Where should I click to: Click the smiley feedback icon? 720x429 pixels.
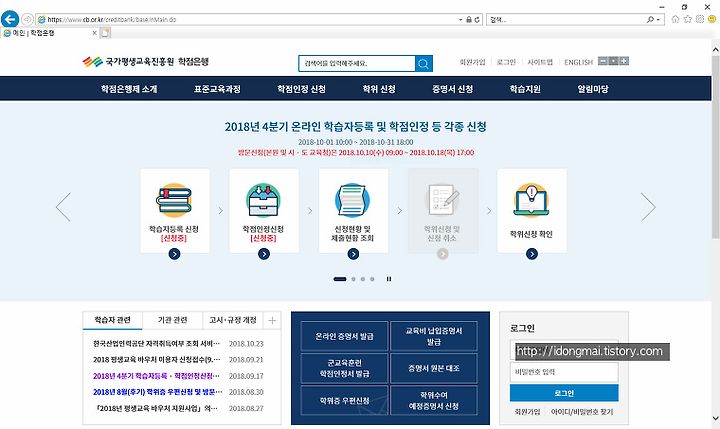click(712, 19)
